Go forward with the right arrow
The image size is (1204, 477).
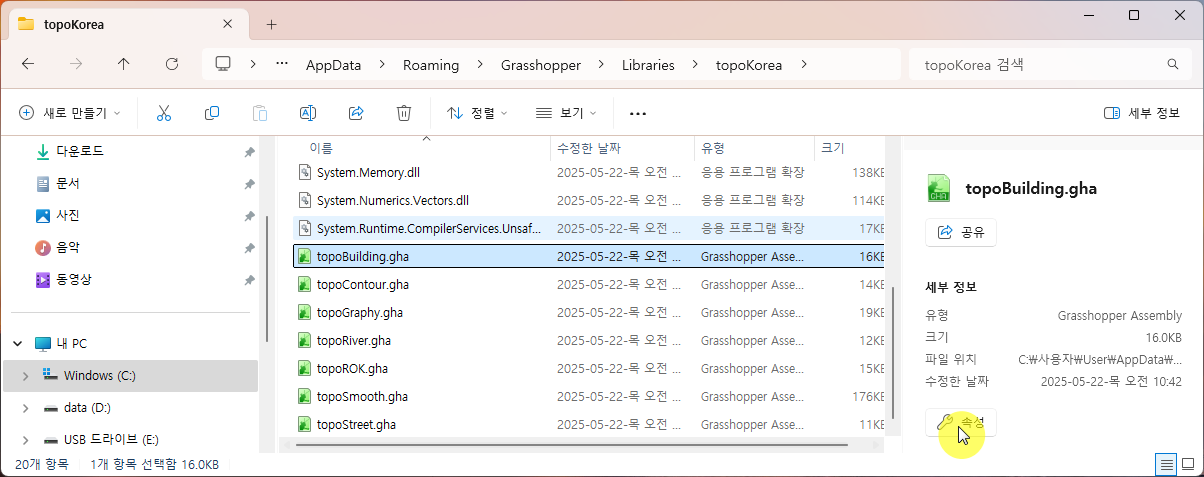pyautogui.click(x=76, y=64)
